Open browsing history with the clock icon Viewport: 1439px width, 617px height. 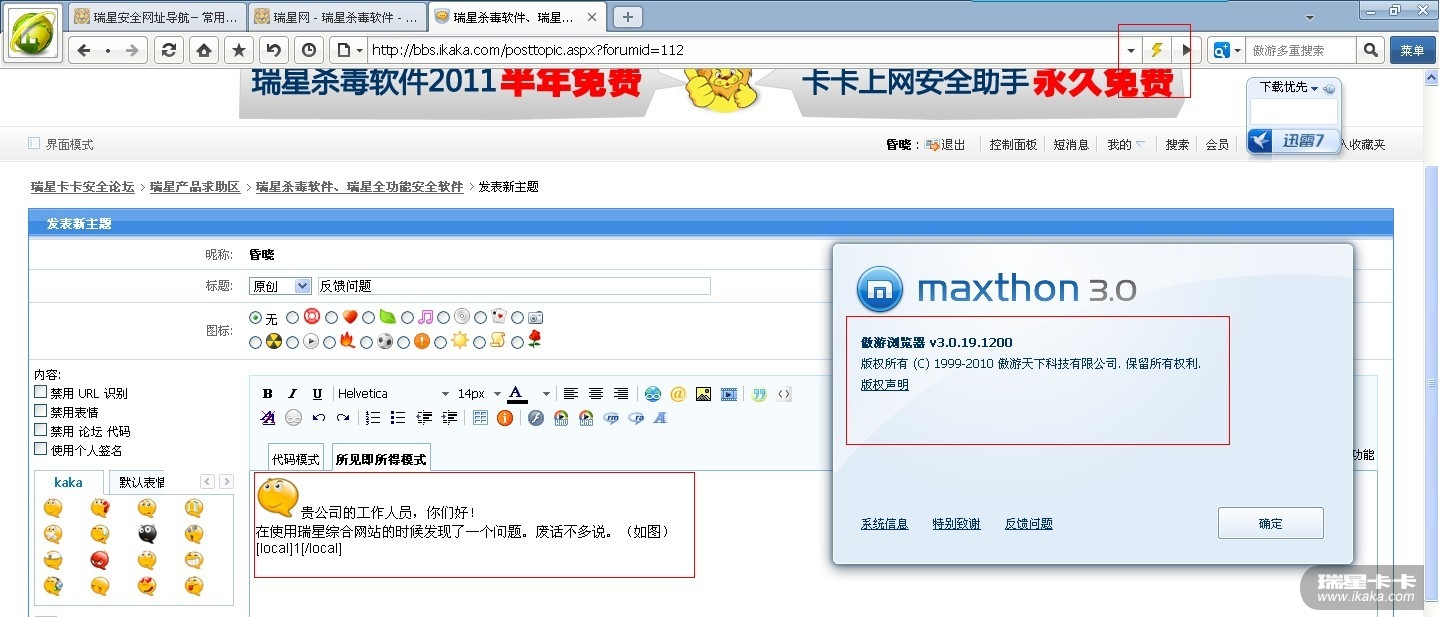point(307,50)
